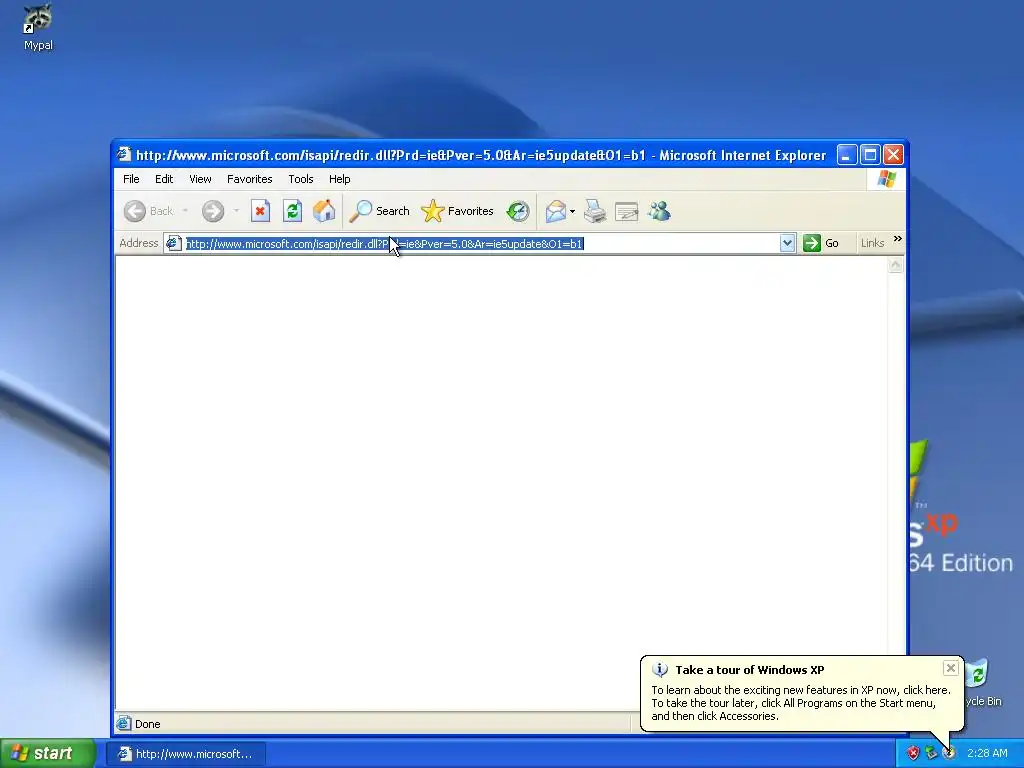Image resolution: width=1024 pixels, height=768 pixels.
Task: Expand the Back history dropdown arrow
Action: tap(185, 210)
